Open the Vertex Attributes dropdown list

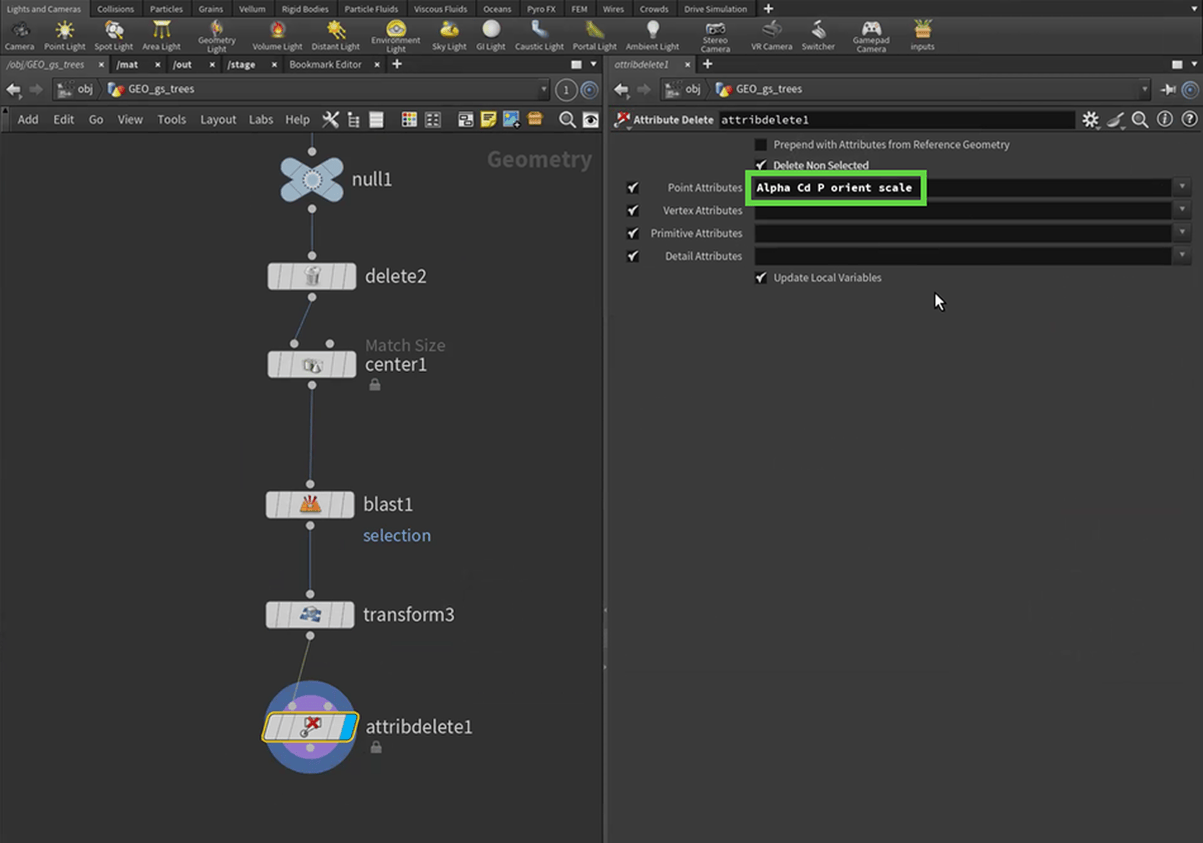1182,211
